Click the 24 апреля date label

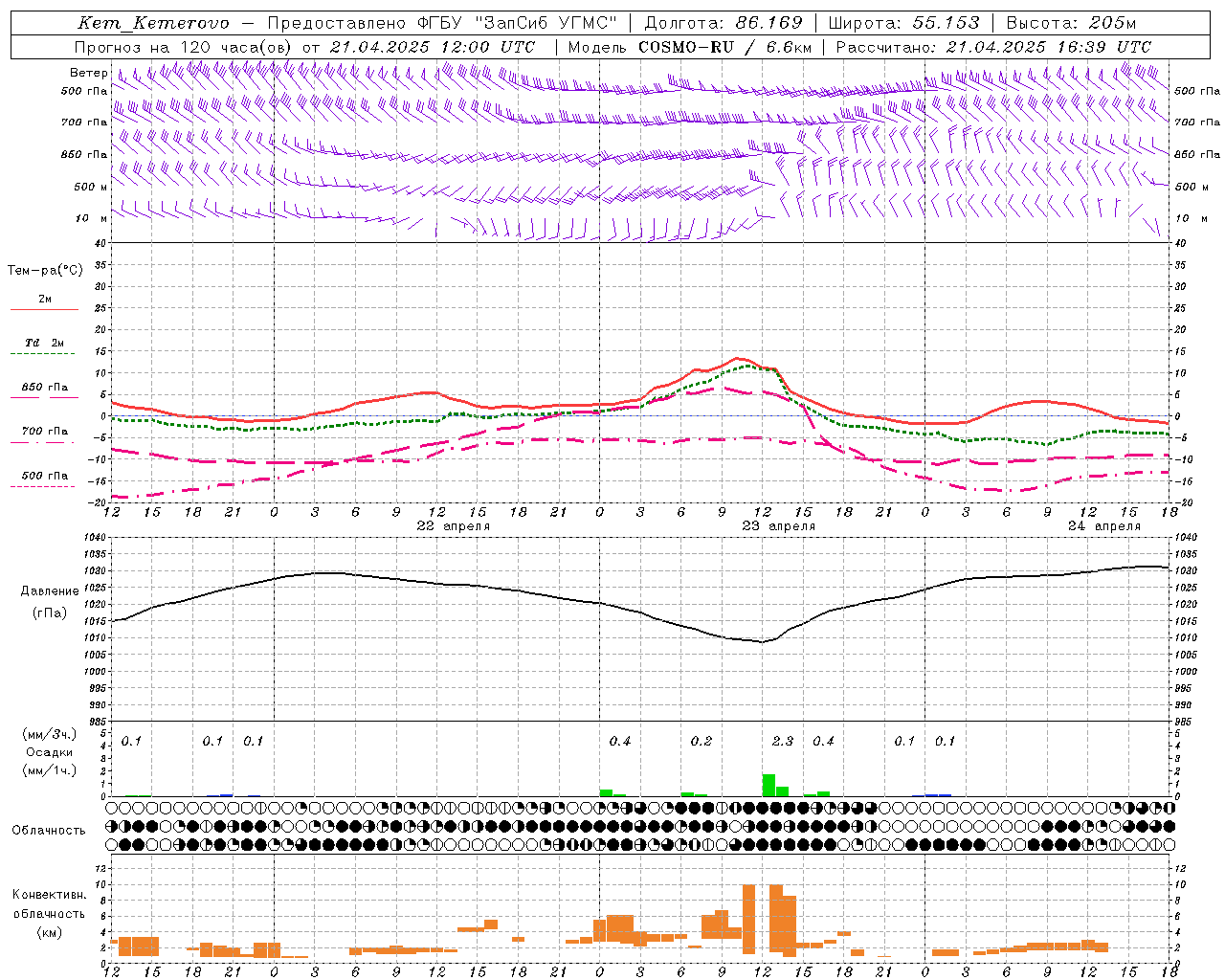[x=1103, y=526]
